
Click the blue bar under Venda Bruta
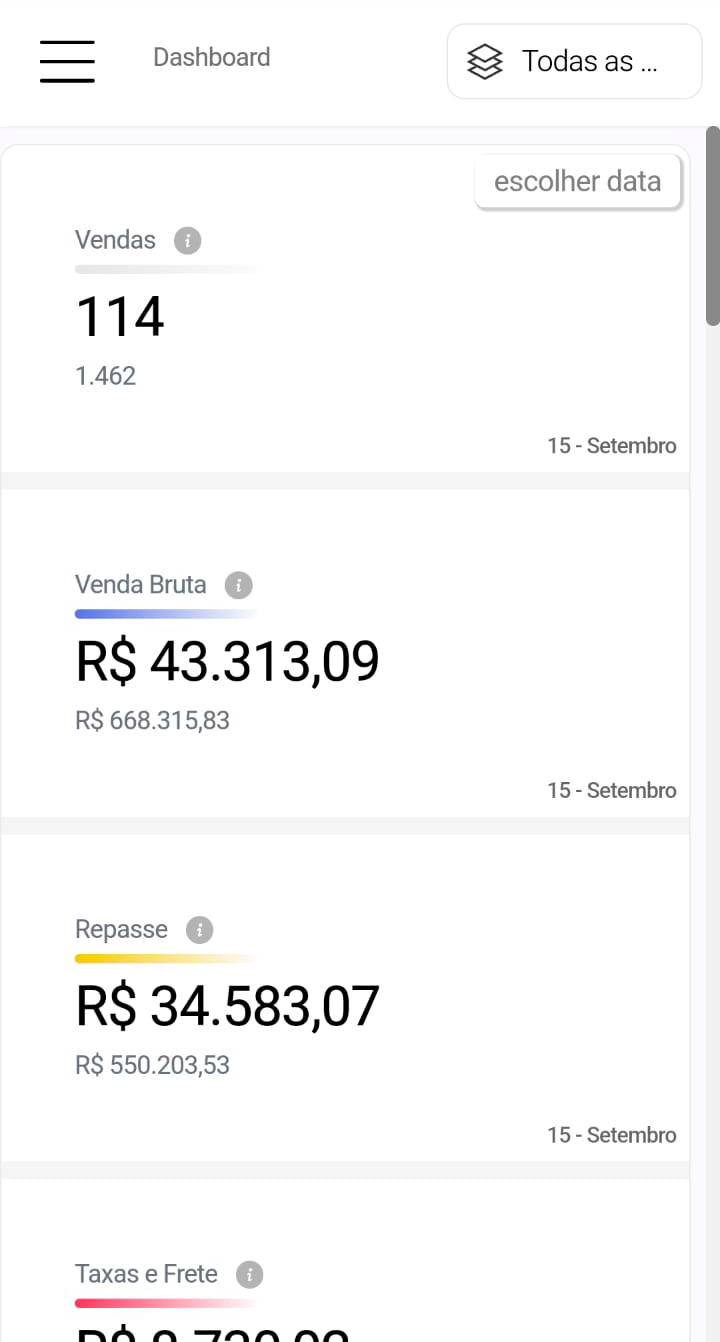coord(165,614)
